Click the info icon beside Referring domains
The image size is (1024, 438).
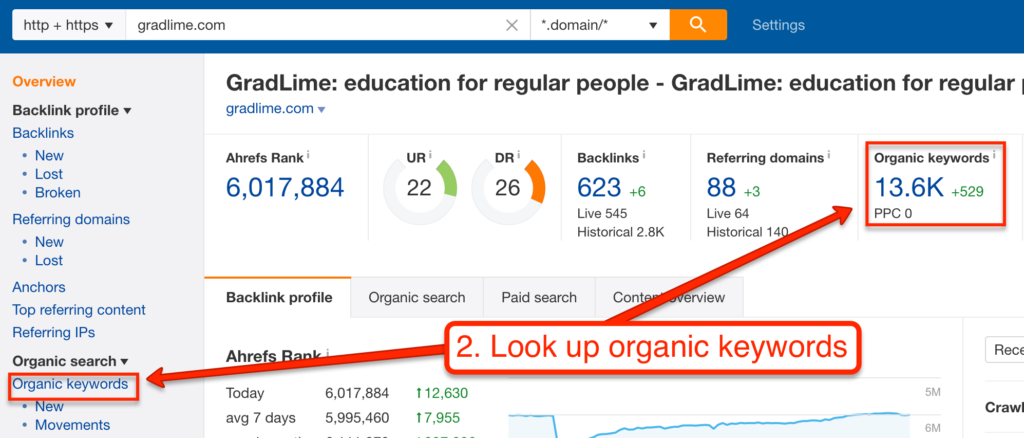pos(829,156)
